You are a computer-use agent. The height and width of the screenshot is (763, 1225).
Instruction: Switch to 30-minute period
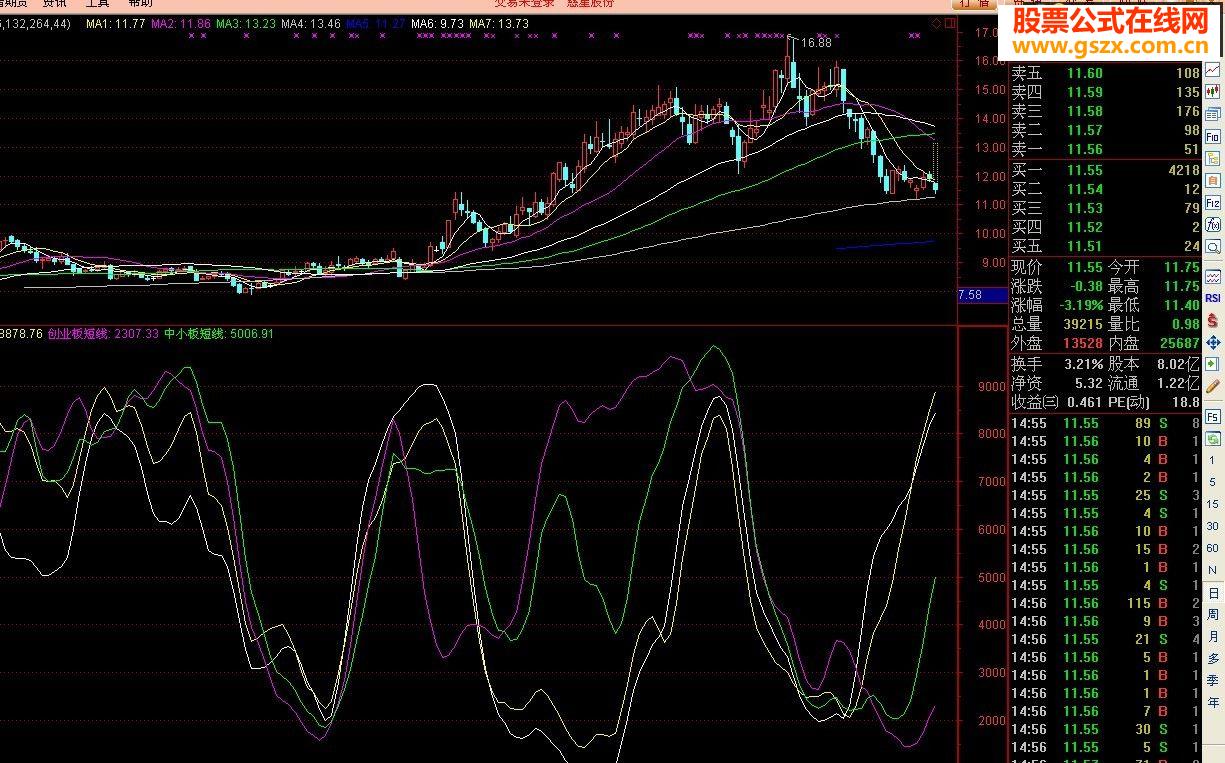(x=1213, y=525)
